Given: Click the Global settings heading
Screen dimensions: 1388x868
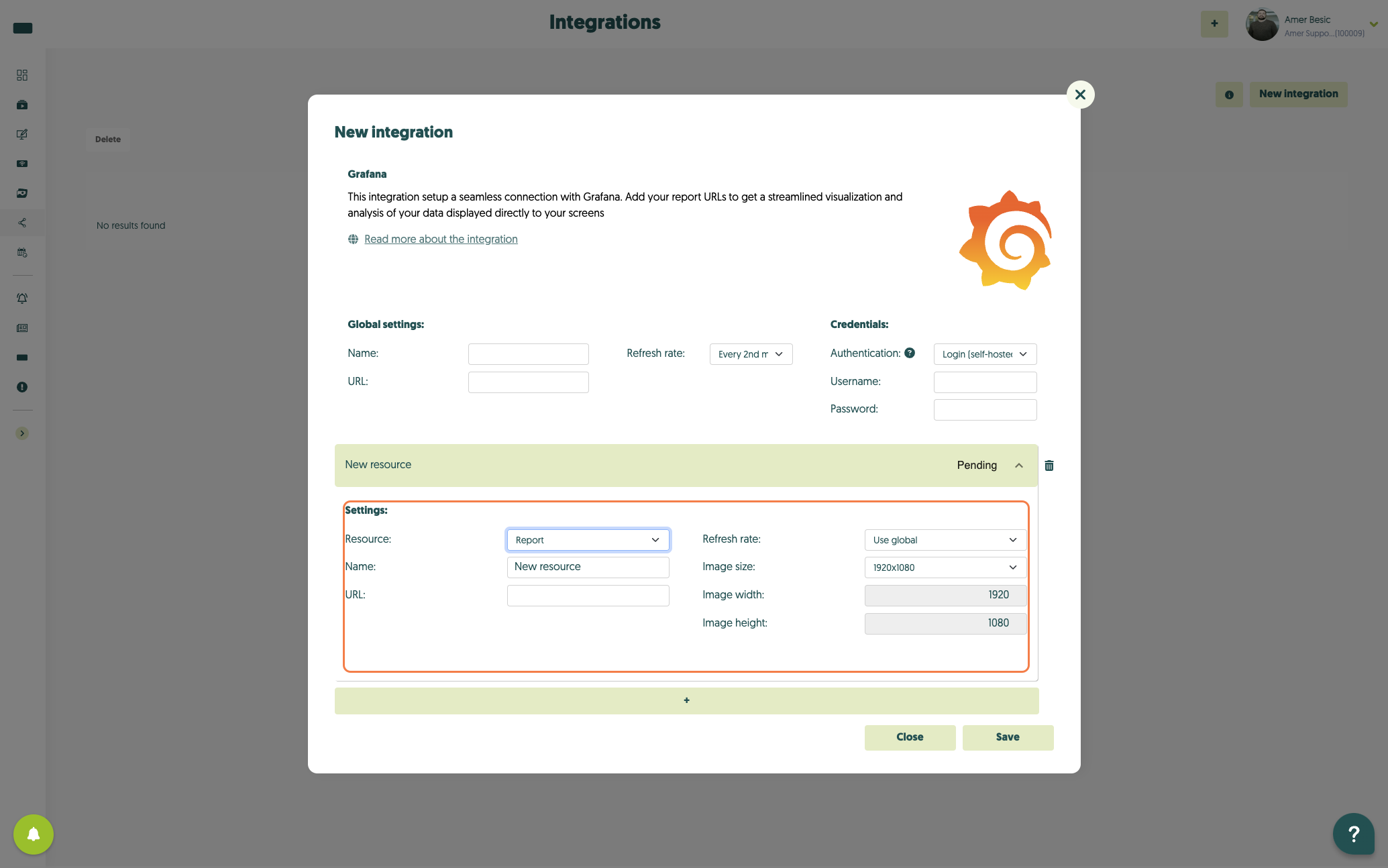Looking at the screenshot, I should [386, 325].
